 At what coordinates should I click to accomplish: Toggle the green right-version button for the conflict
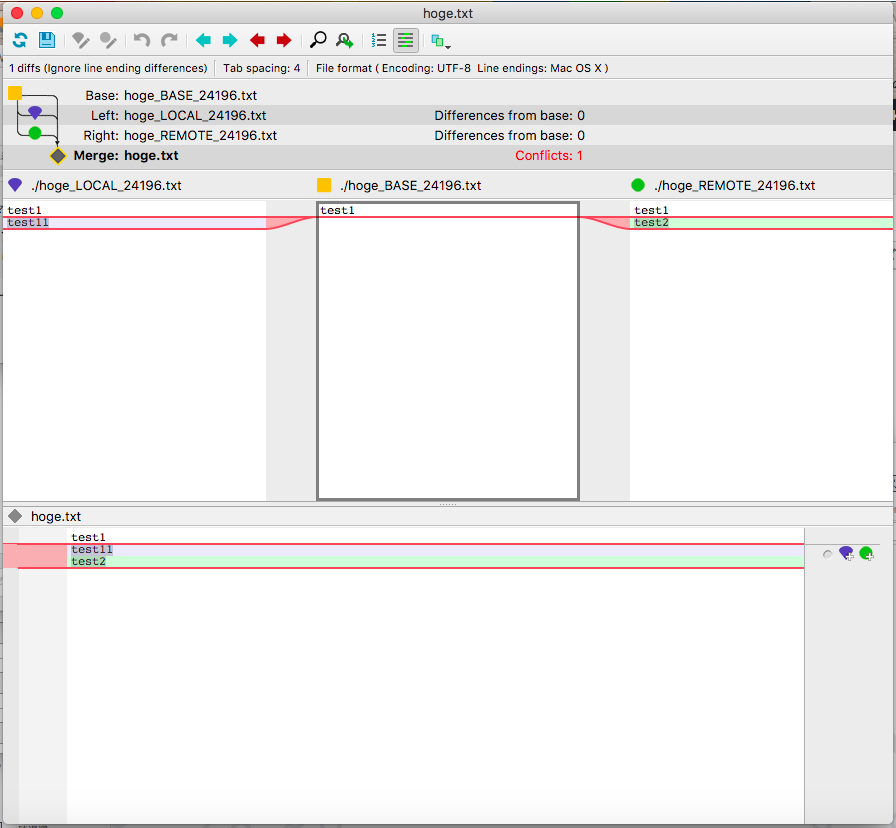click(x=866, y=553)
